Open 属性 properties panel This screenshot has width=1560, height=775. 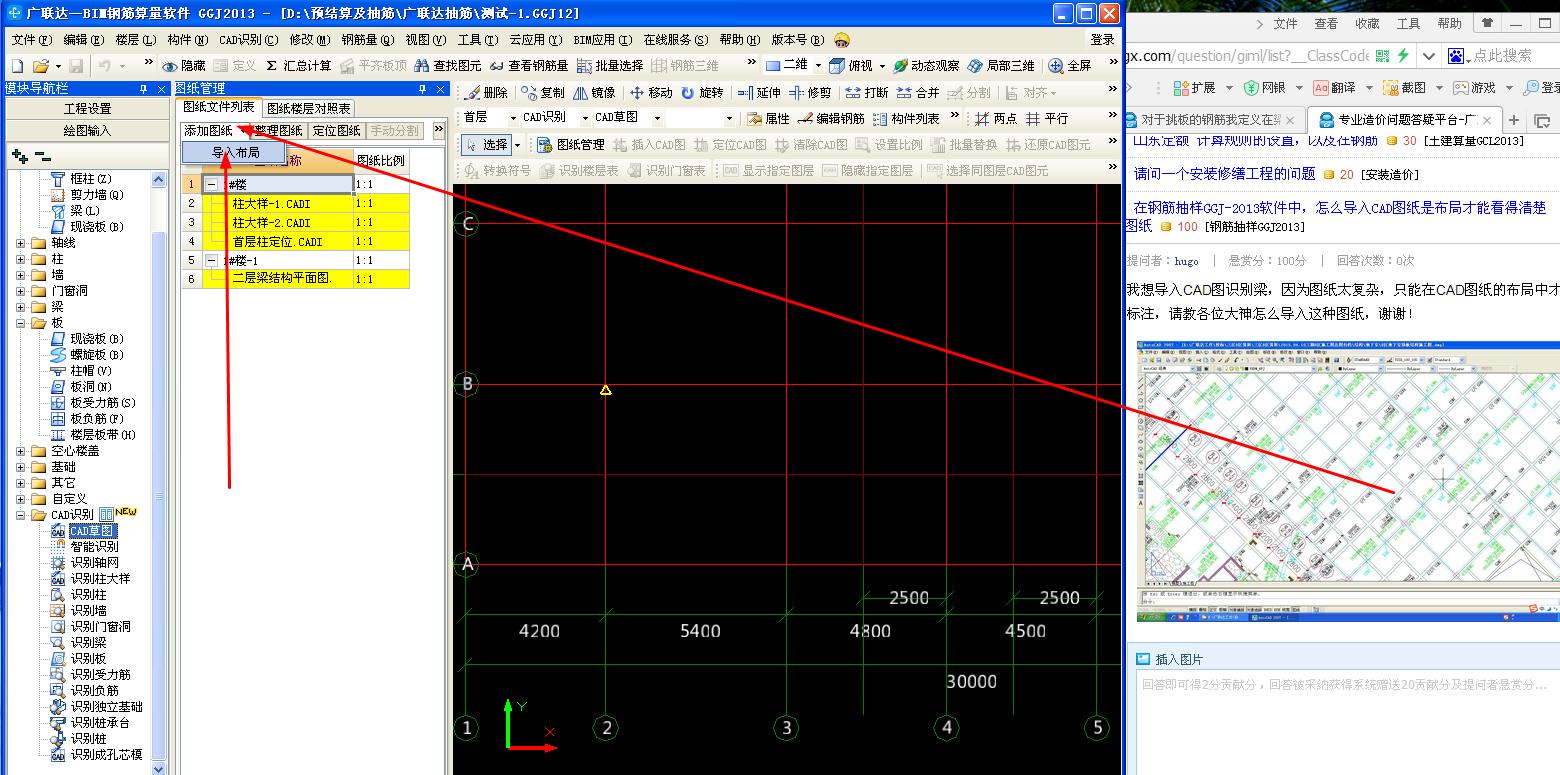768,118
